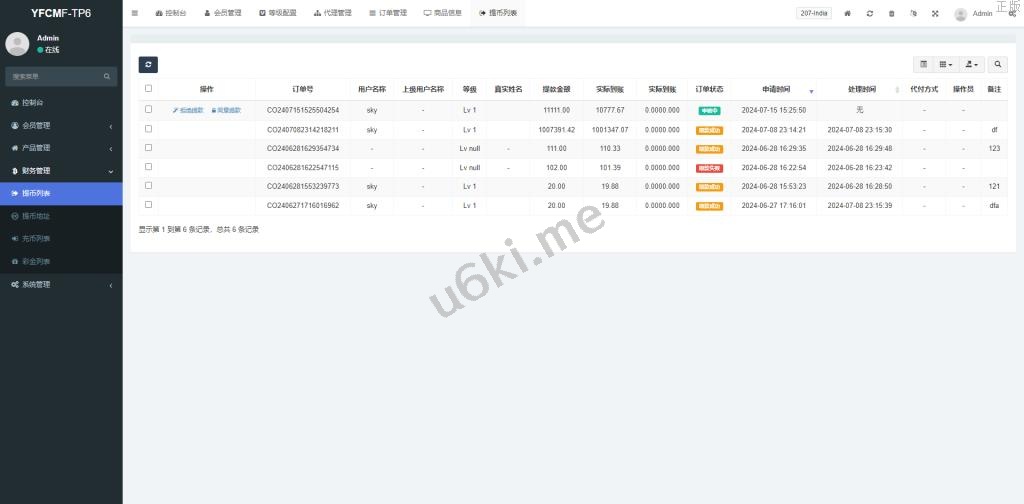Sort by the 申请时间 column header
This screenshot has height=504, width=1024.
pos(776,89)
